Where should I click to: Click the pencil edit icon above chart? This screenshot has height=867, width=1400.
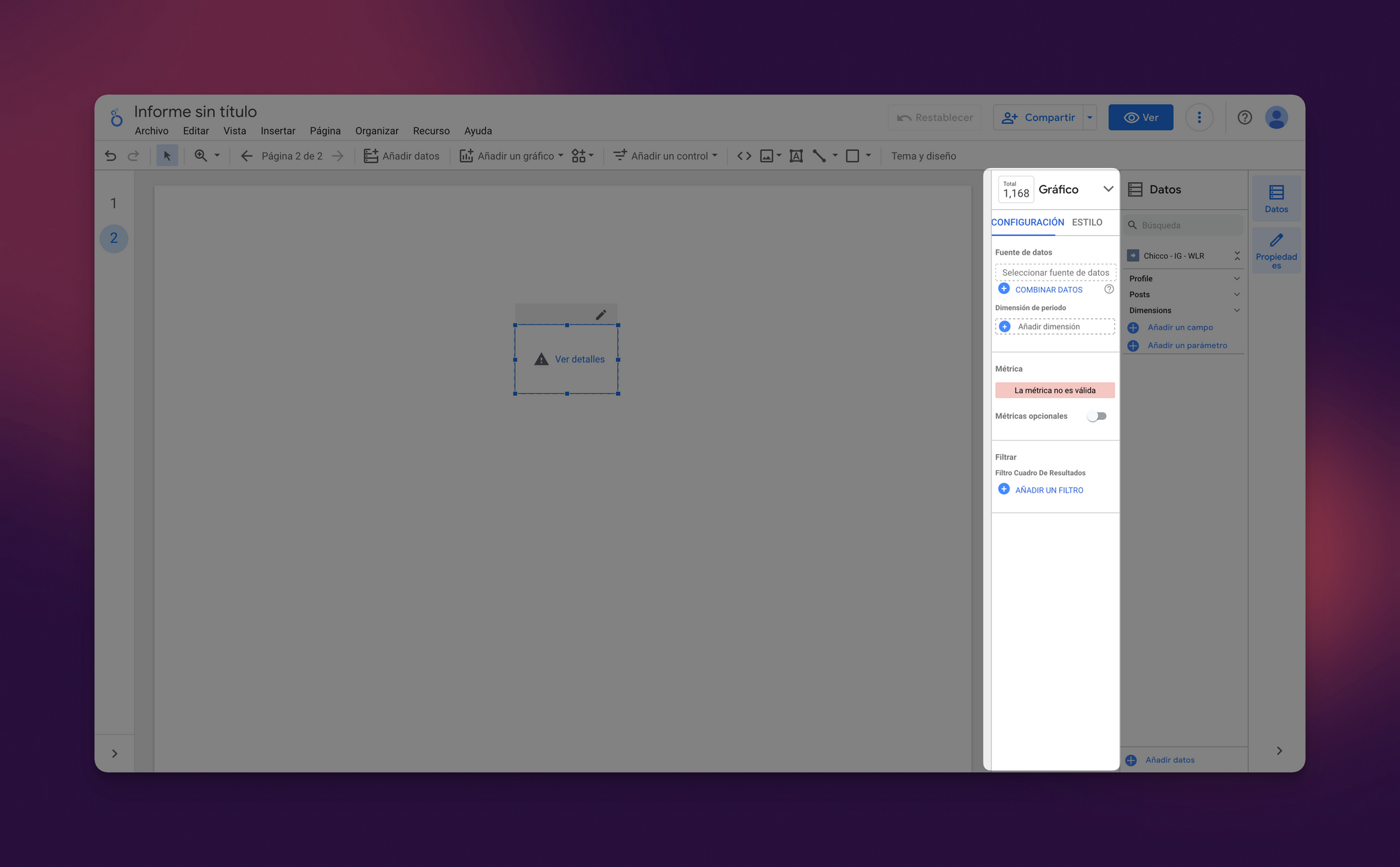[601, 315]
